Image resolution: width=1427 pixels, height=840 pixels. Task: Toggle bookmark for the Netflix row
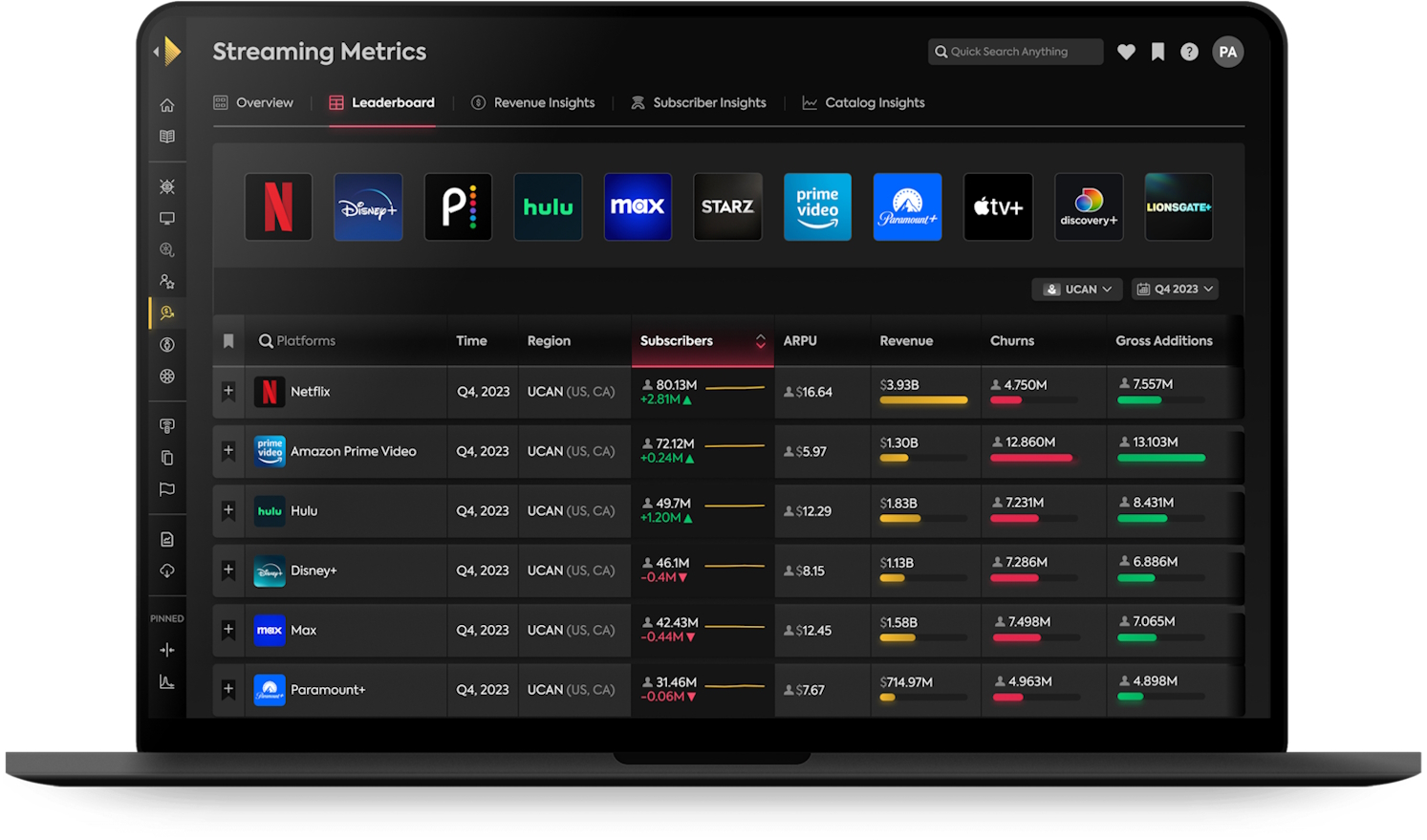coord(228,391)
